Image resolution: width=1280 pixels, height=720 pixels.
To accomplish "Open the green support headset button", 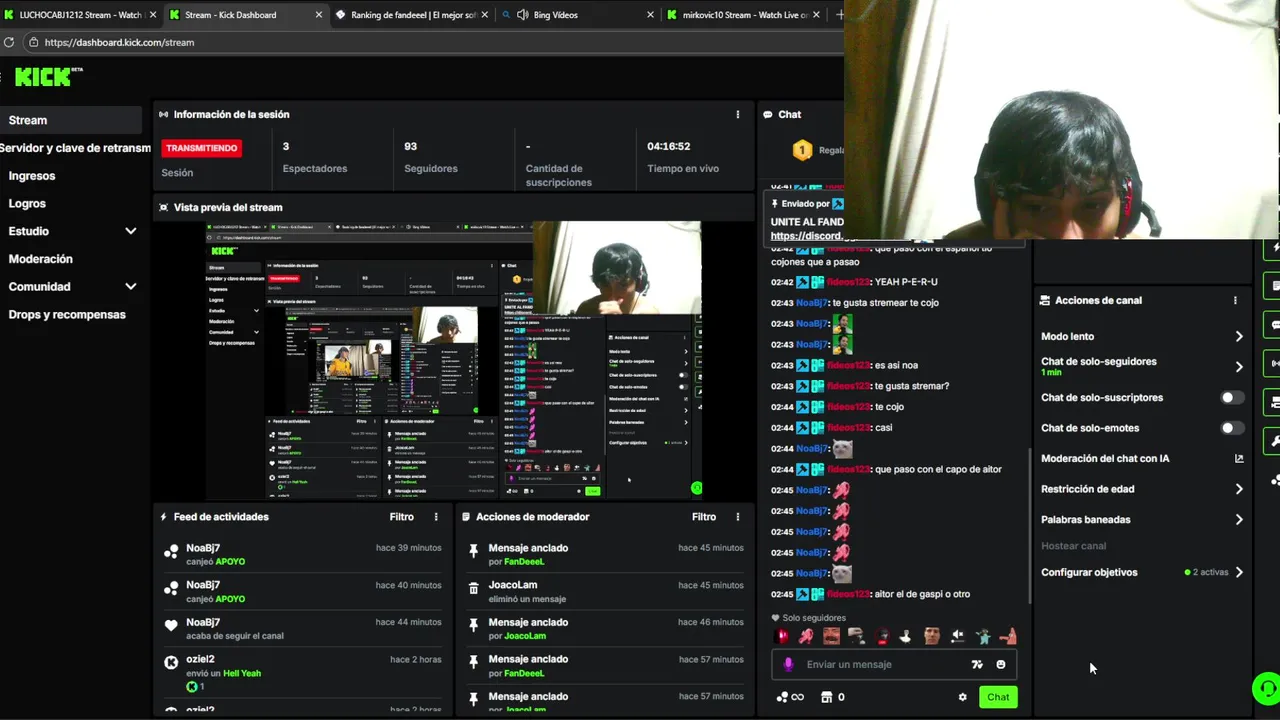I will coord(1266,689).
